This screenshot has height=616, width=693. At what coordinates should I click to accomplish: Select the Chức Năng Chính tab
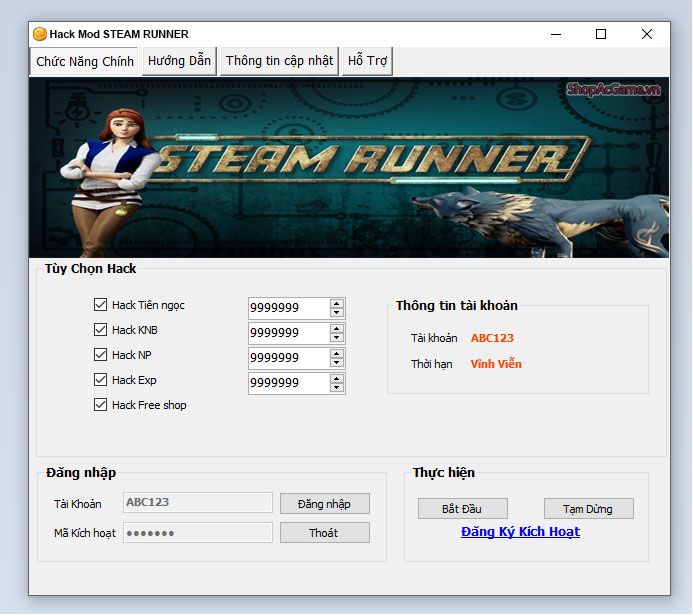coord(84,61)
